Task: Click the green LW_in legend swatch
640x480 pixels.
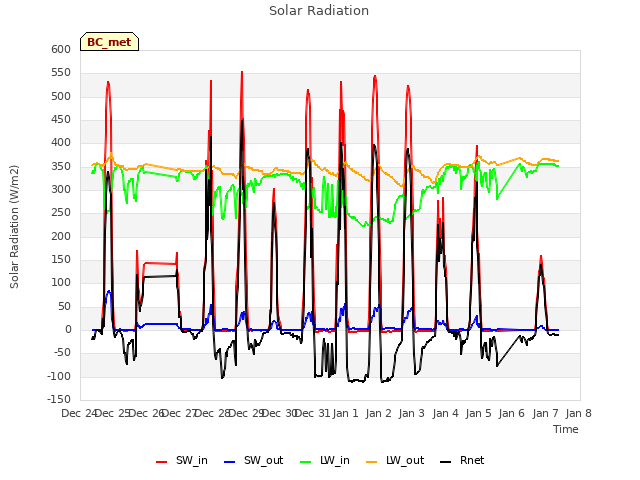Action: click(x=305, y=462)
